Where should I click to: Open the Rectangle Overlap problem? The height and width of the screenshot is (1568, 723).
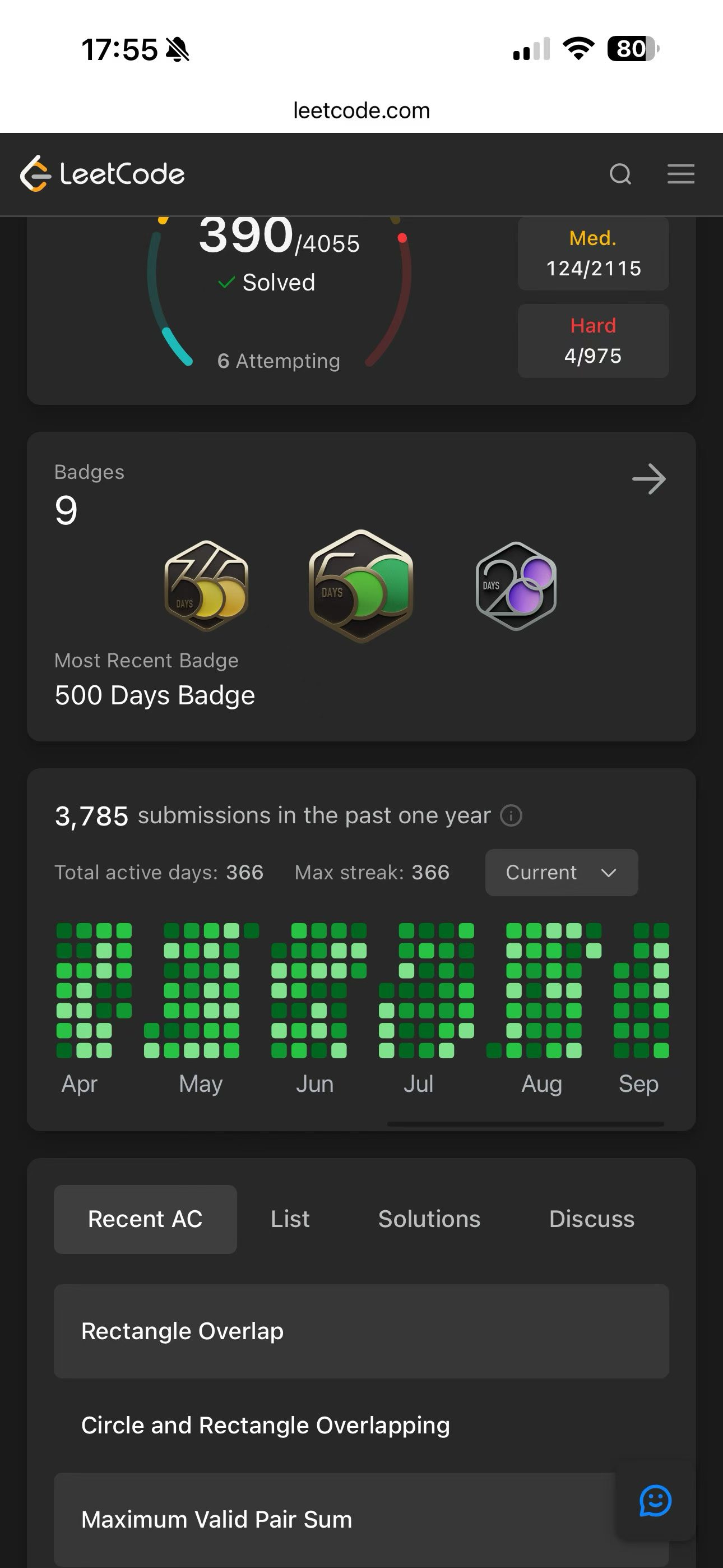[361, 1331]
